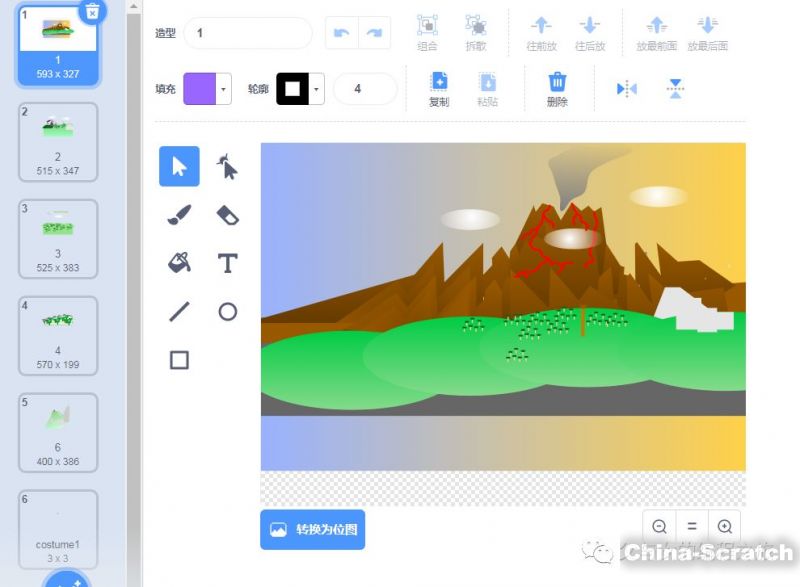Choose the Line tool
The image size is (800, 587).
pyautogui.click(x=179, y=312)
